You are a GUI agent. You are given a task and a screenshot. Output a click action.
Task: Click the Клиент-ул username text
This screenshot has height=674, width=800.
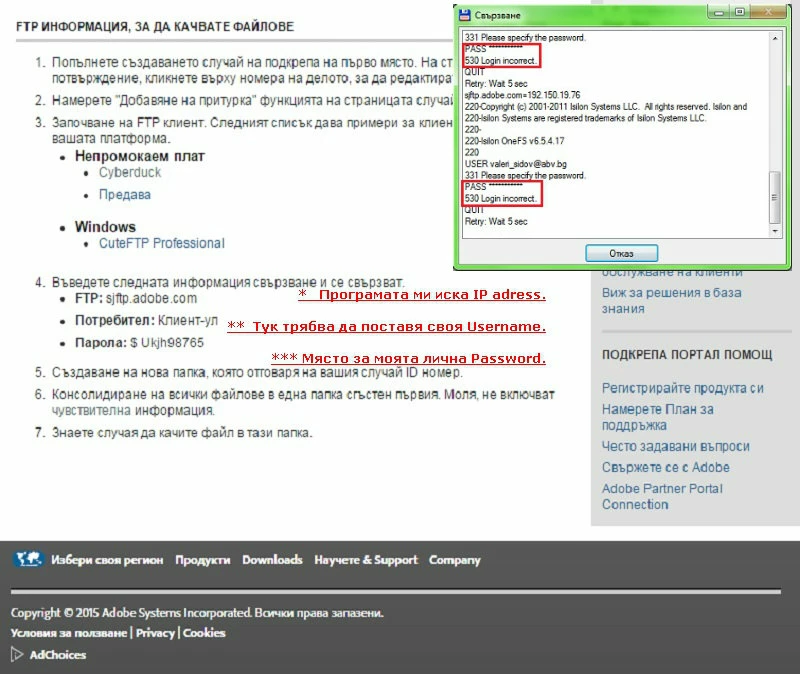(188, 320)
